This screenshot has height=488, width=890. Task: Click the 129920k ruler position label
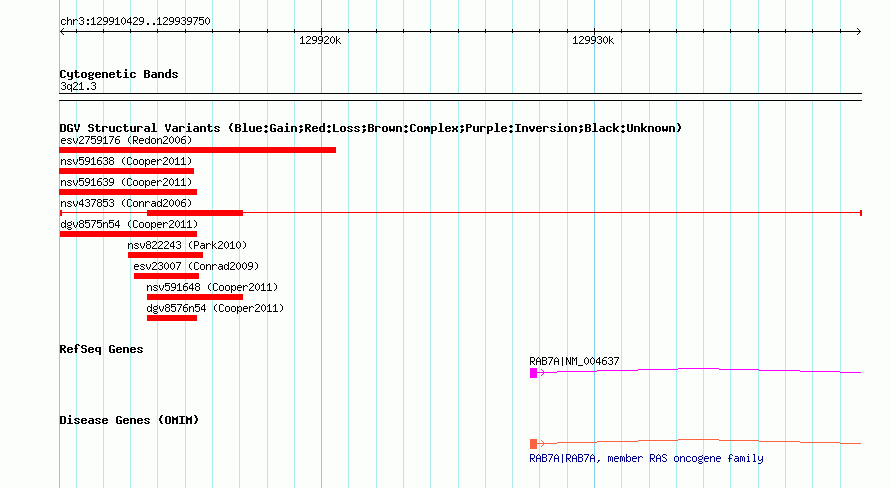[x=320, y=40]
